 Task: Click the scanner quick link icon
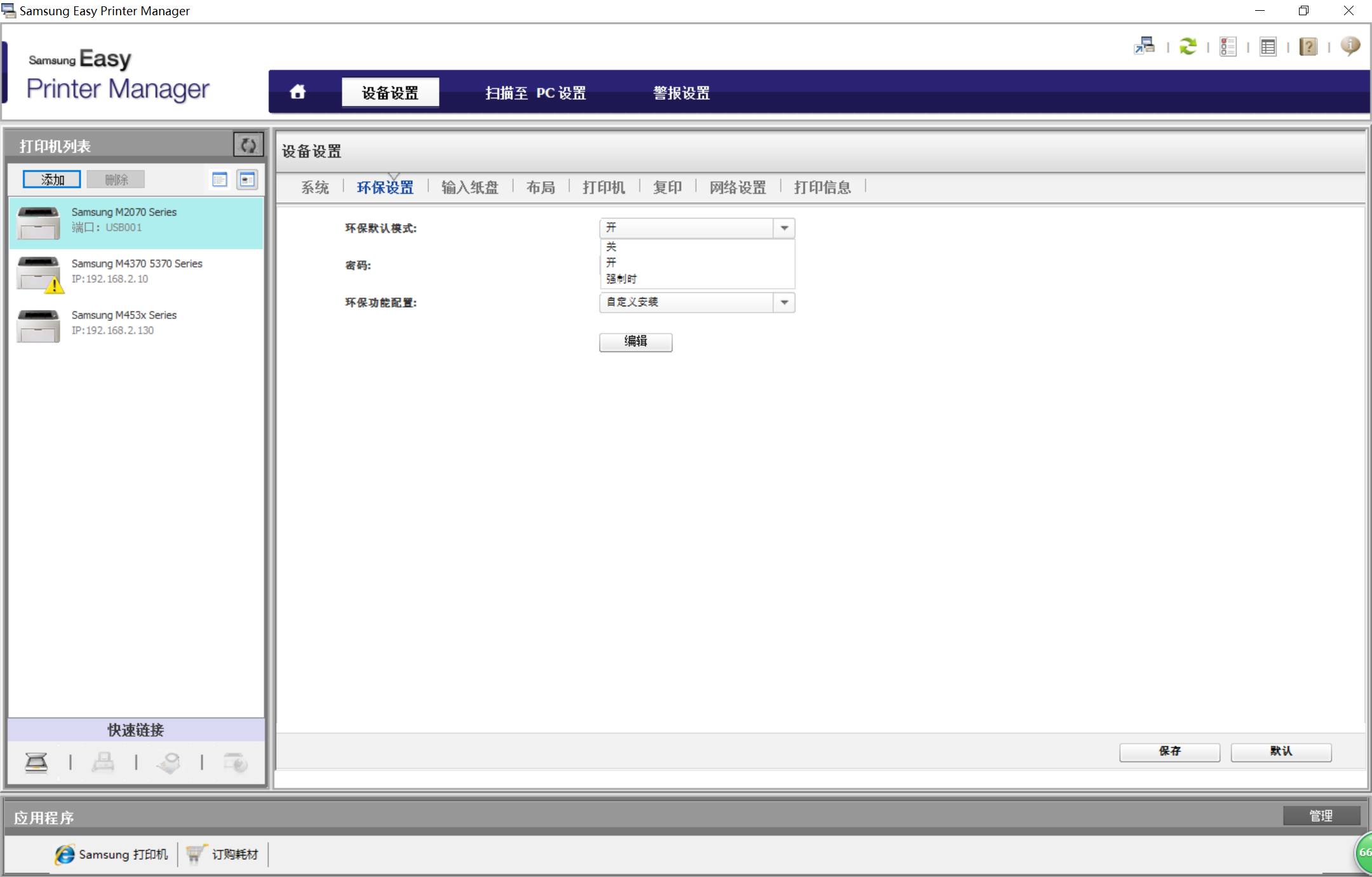[36, 762]
